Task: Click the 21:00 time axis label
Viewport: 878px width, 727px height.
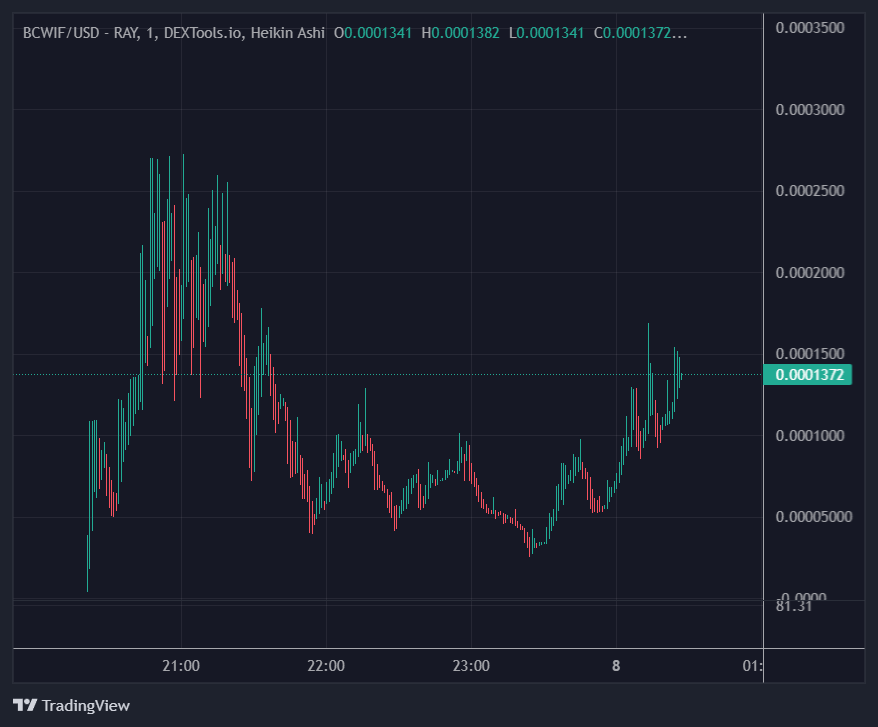Action: 181,666
